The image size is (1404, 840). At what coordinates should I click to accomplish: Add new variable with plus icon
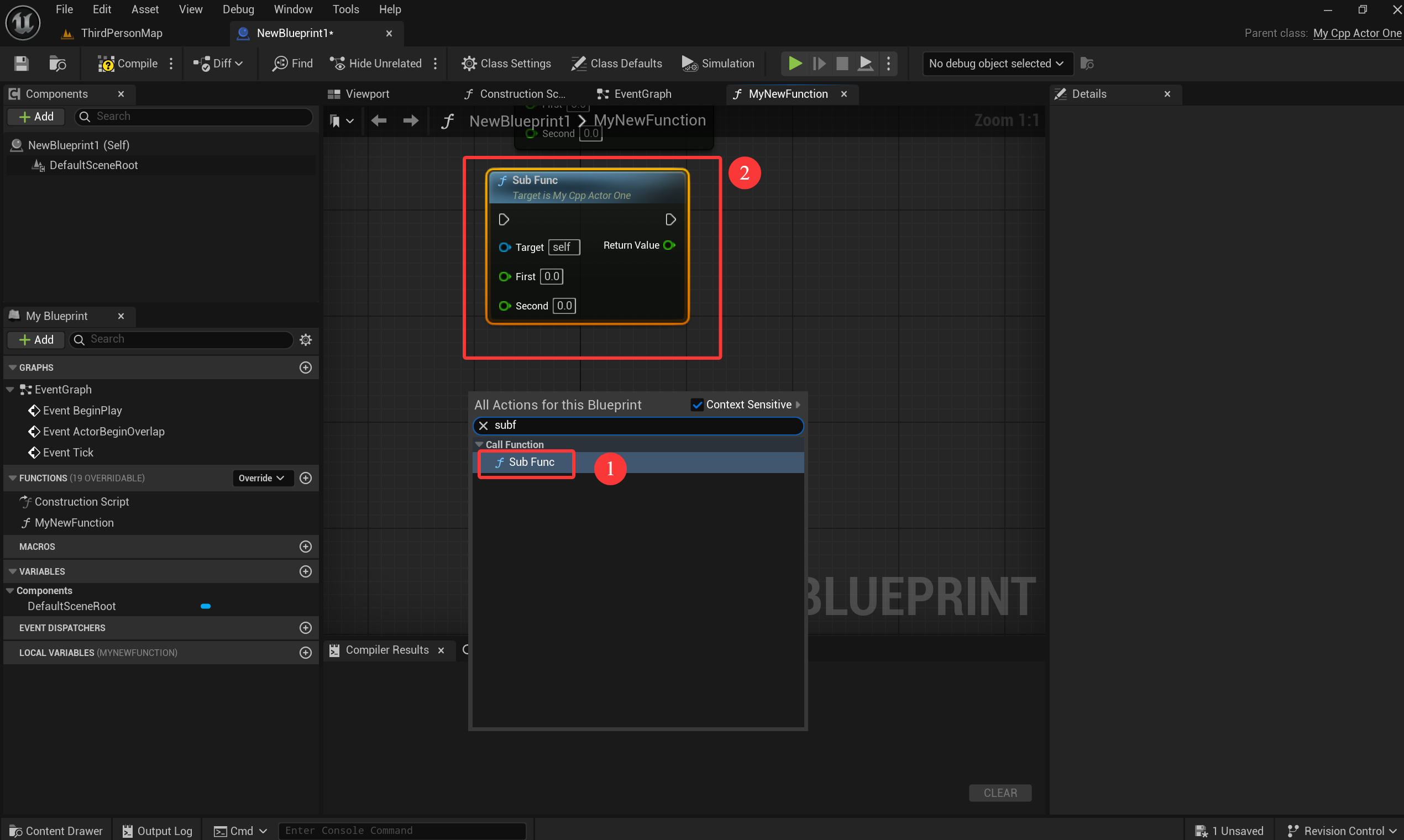[x=306, y=571]
